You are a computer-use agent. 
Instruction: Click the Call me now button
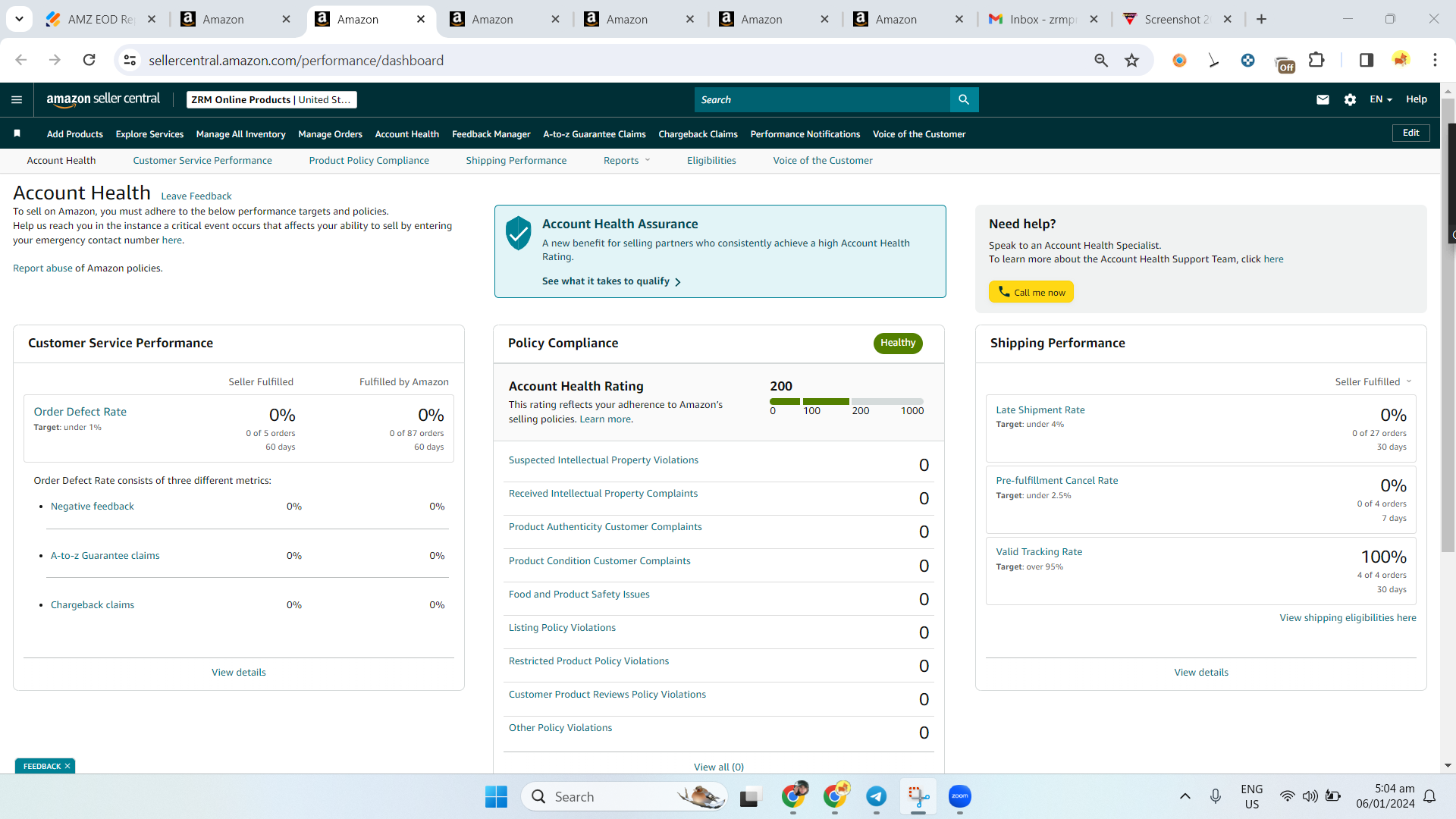1031,292
